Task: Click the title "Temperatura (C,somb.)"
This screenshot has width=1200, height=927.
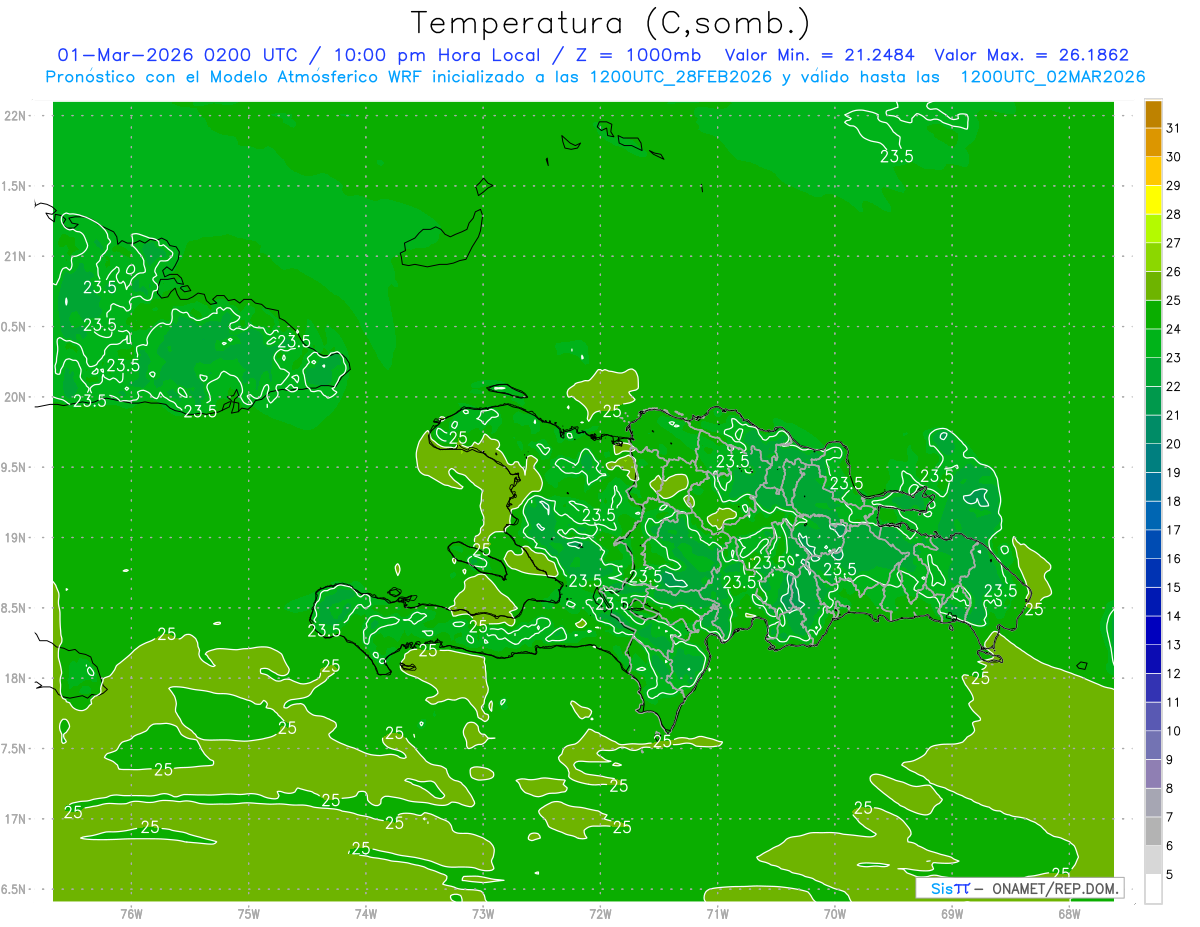Action: pos(611,23)
